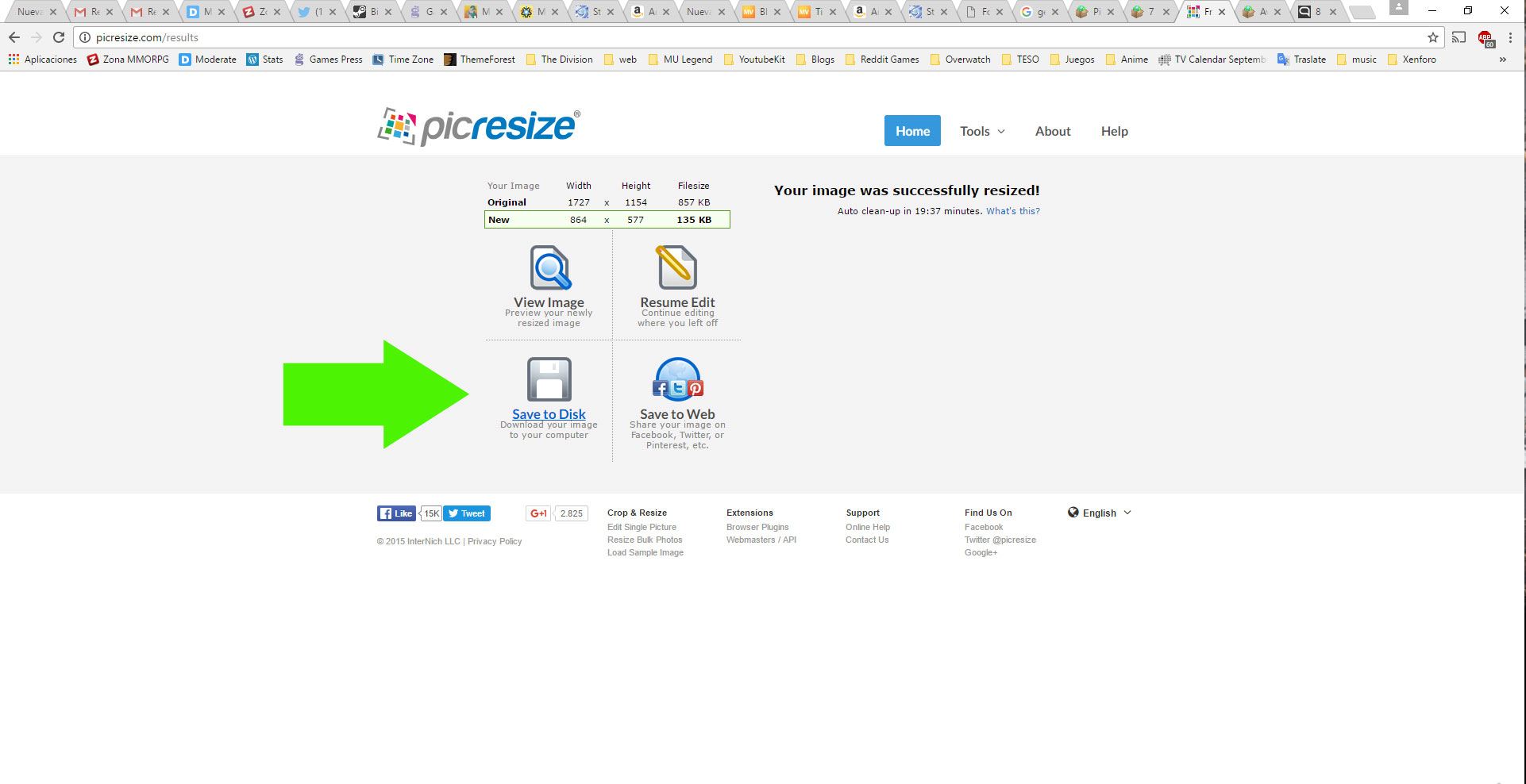Expand the Tools dropdown menu
Viewport: 1526px width, 784px height.
pos(982,131)
